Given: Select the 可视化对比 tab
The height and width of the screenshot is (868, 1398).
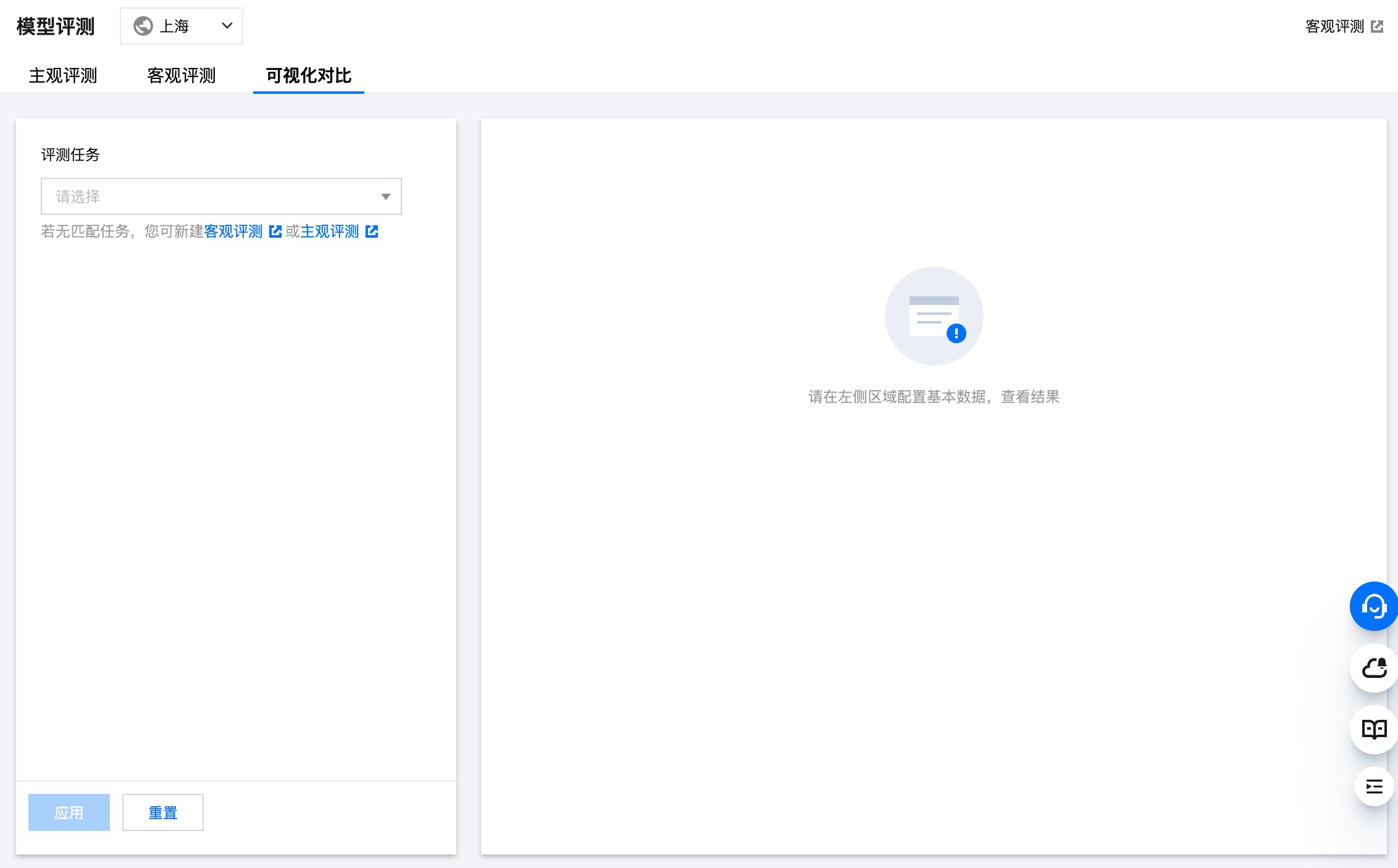Looking at the screenshot, I should 308,75.
